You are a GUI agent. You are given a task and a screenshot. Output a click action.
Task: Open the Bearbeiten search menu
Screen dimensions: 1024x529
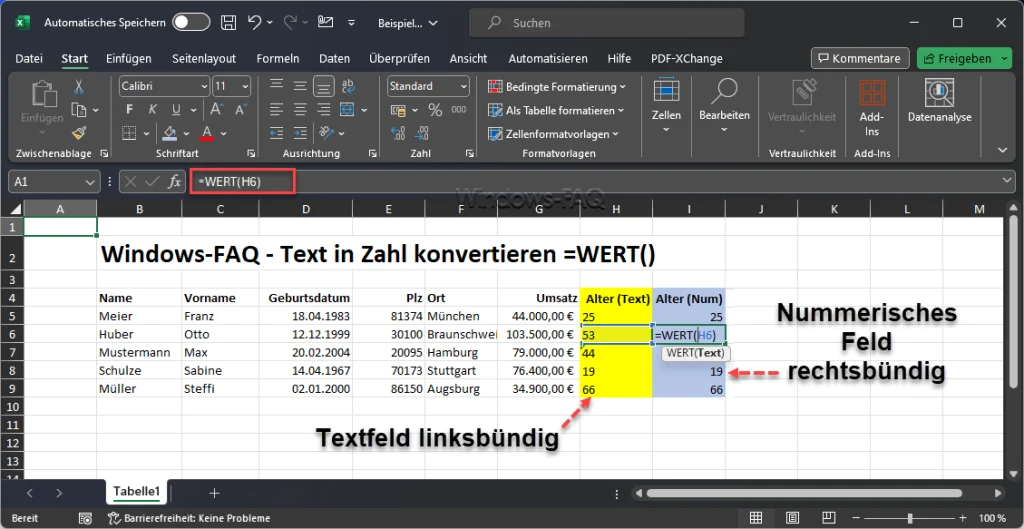tap(724, 104)
